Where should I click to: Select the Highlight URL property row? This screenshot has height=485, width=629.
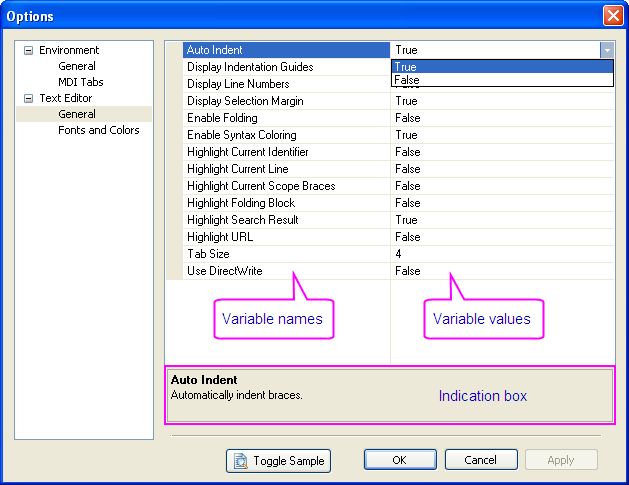coord(286,237)
